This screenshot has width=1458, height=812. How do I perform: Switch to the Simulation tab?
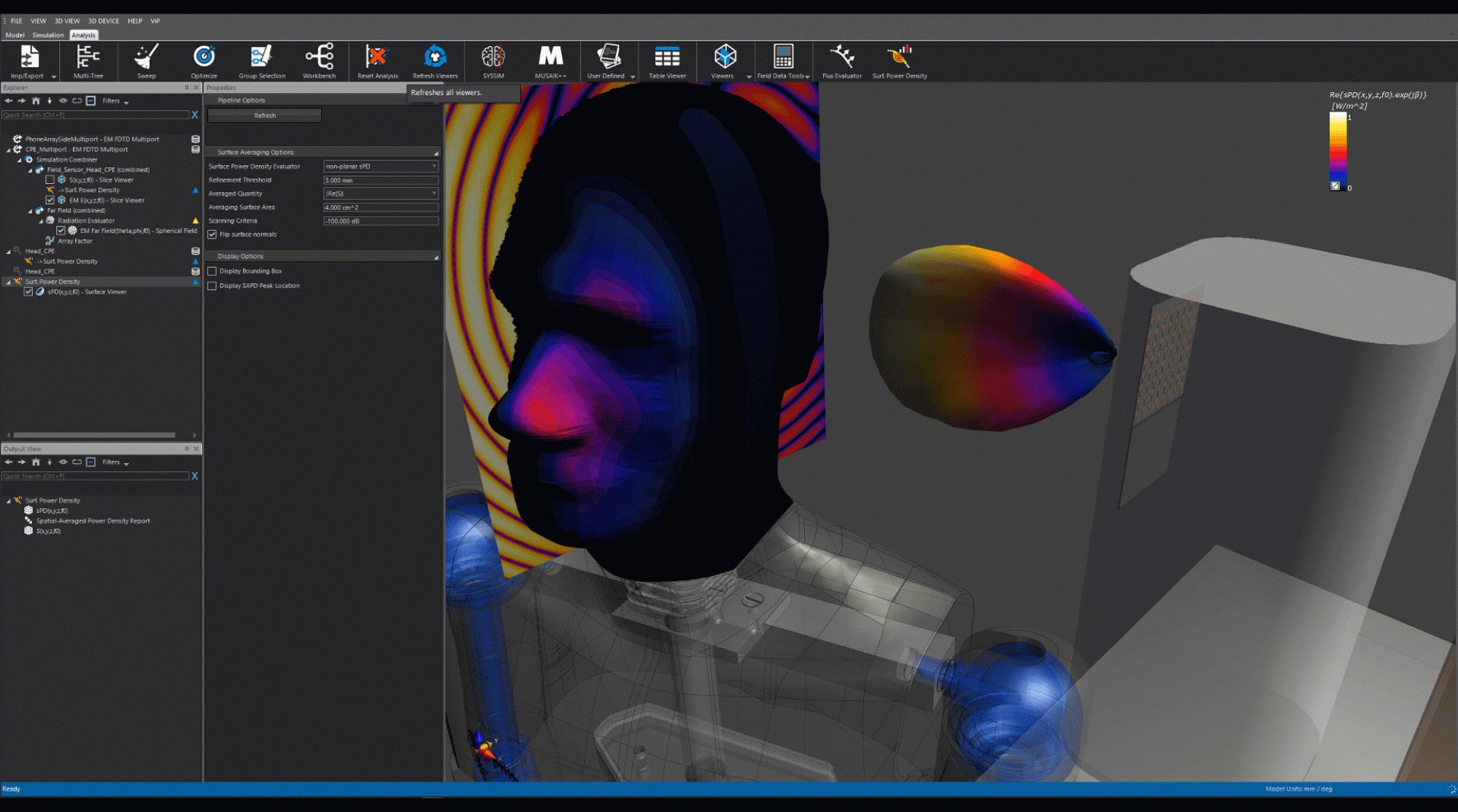(47, 34)
